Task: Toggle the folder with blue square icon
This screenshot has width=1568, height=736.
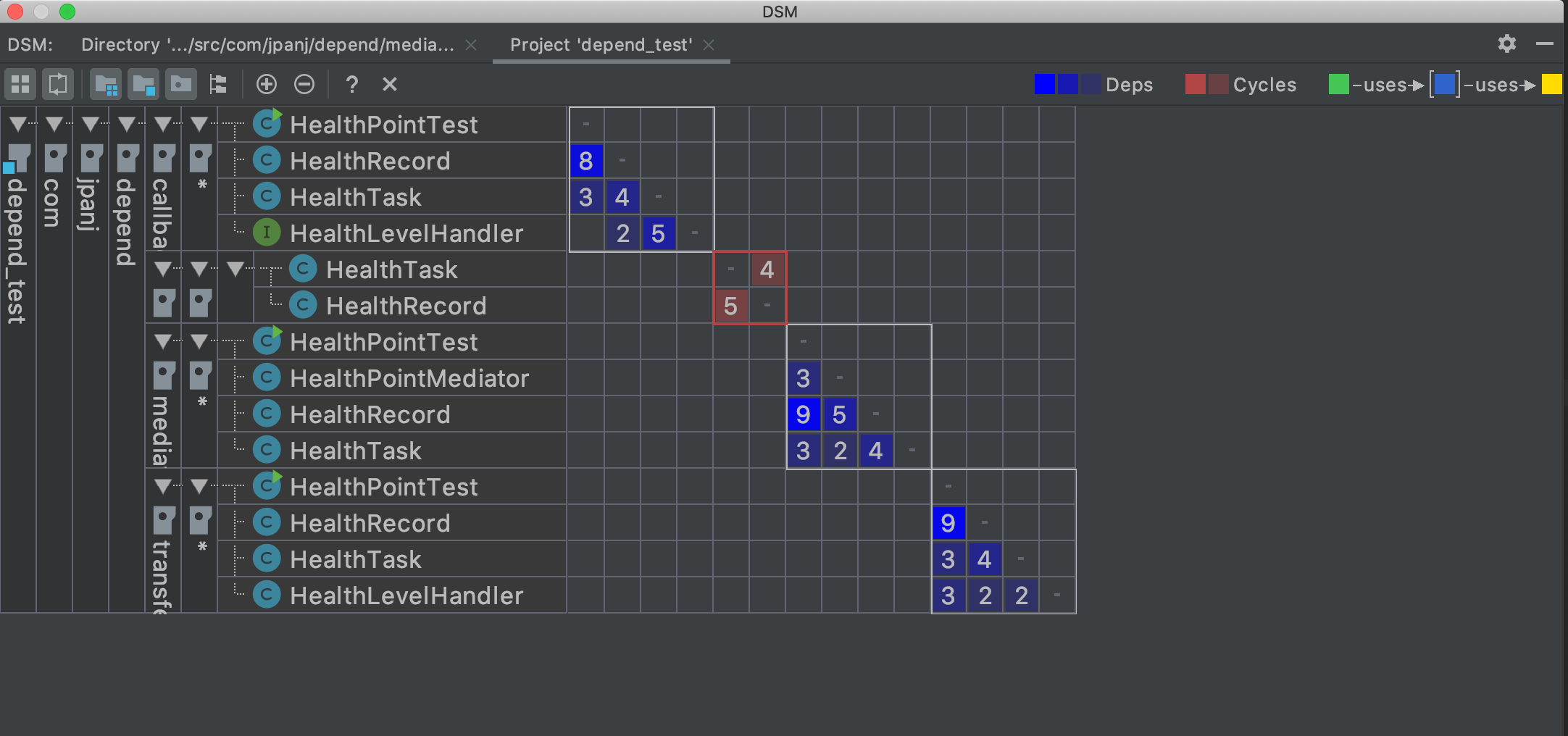Action: [x=143, y=84]
